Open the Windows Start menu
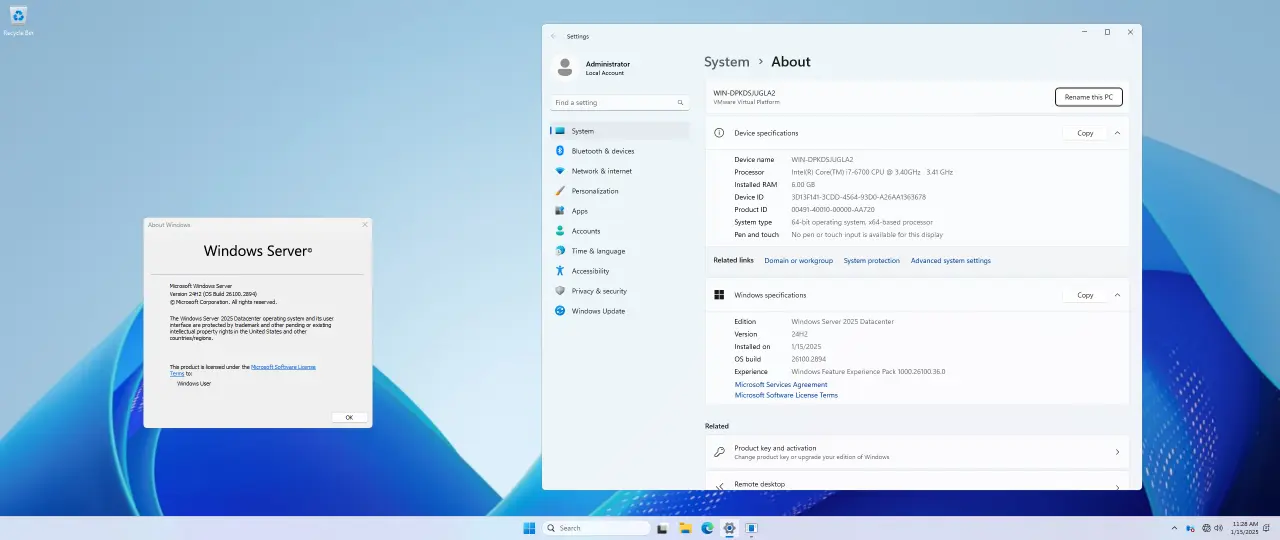This screenshot has height=540, width=1280. [x=529, y=528]
